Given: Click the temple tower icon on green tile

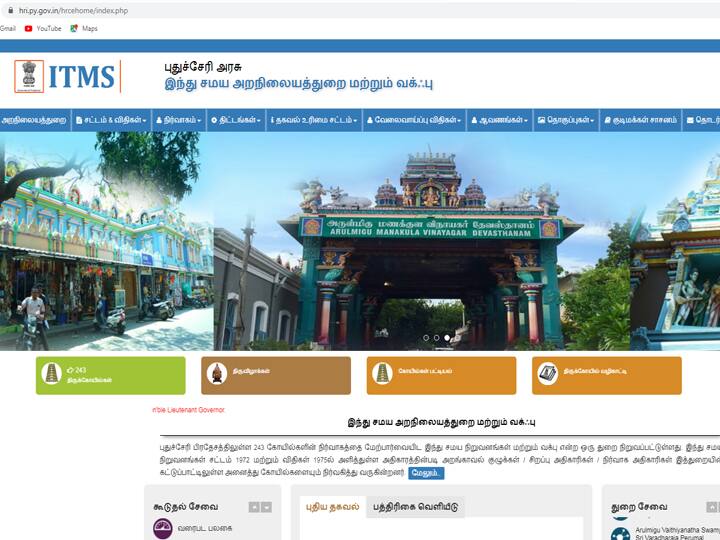Looking at the screenshot, I should 51,373.
